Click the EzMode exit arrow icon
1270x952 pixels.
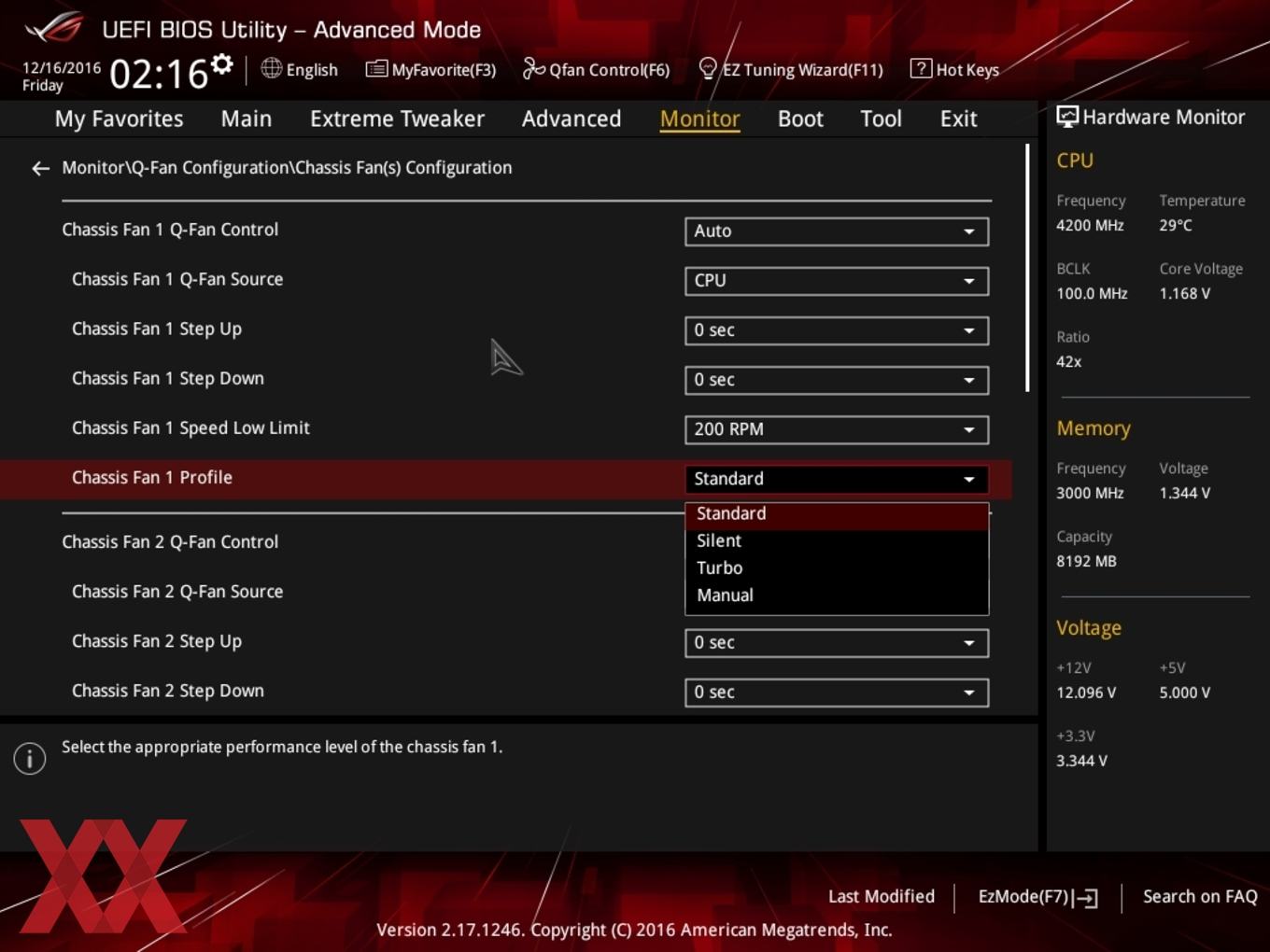[1086, 898]
